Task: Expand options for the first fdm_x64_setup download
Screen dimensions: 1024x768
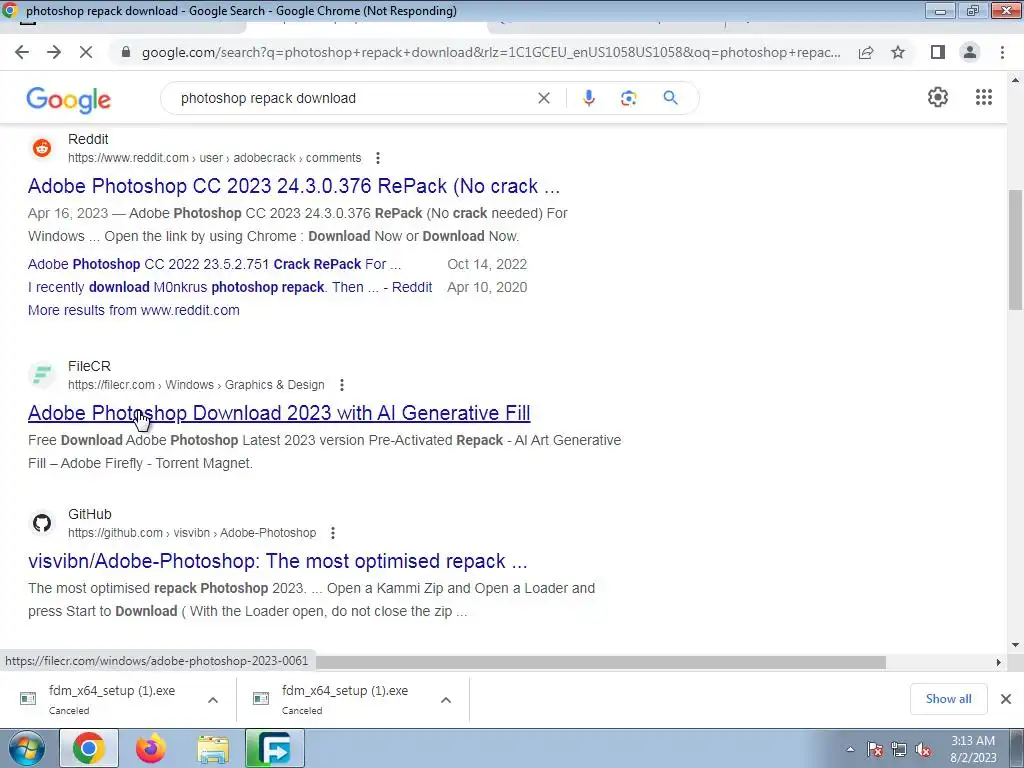Action: coord(213,700)
